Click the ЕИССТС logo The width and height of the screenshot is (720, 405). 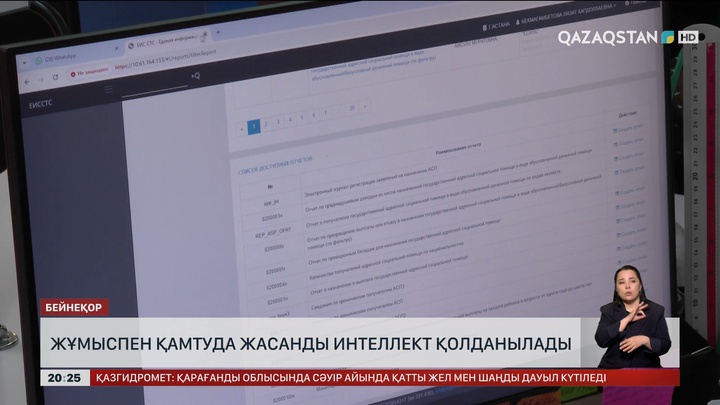[40, 104]
